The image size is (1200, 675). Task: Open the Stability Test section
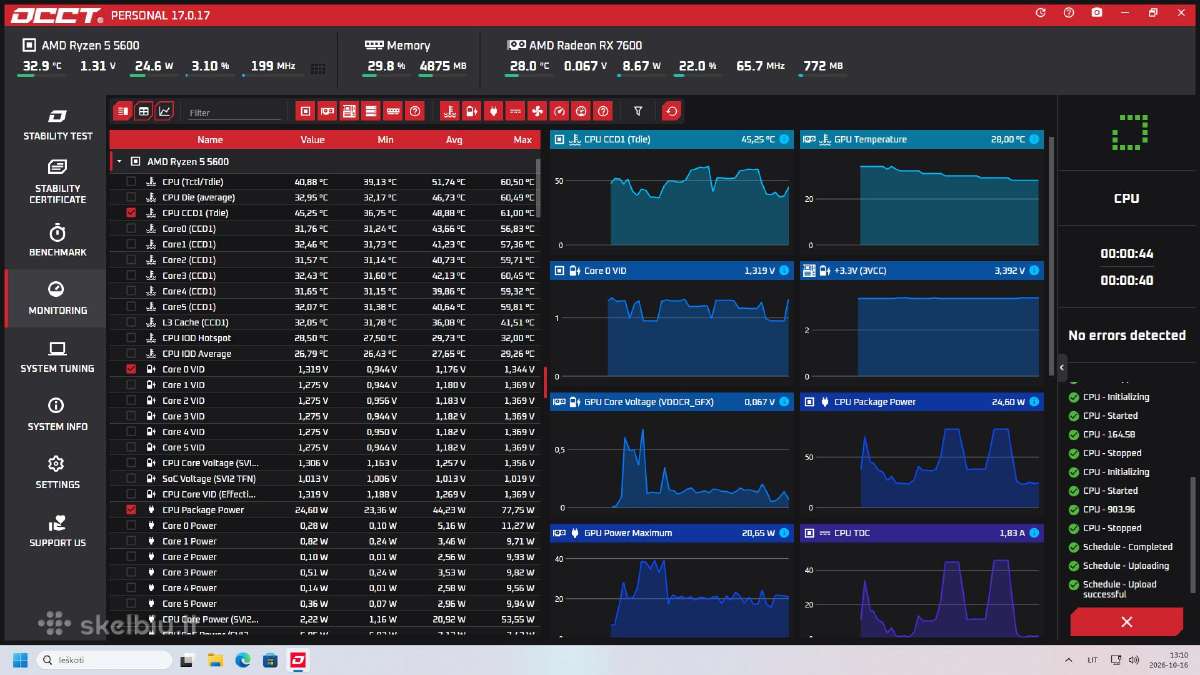pyautogui.click(x=57, y=124)
